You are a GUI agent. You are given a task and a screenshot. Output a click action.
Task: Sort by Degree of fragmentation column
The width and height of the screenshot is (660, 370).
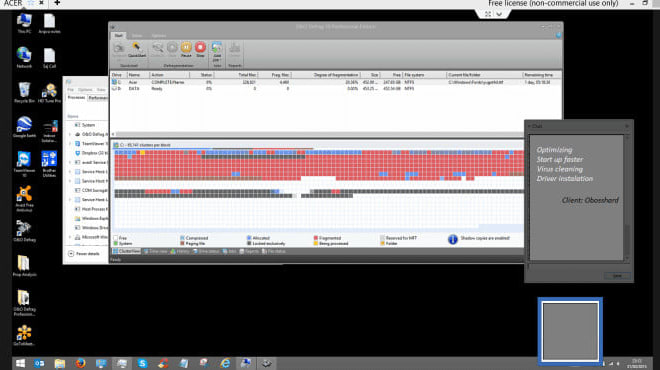[x=336, y=75]
